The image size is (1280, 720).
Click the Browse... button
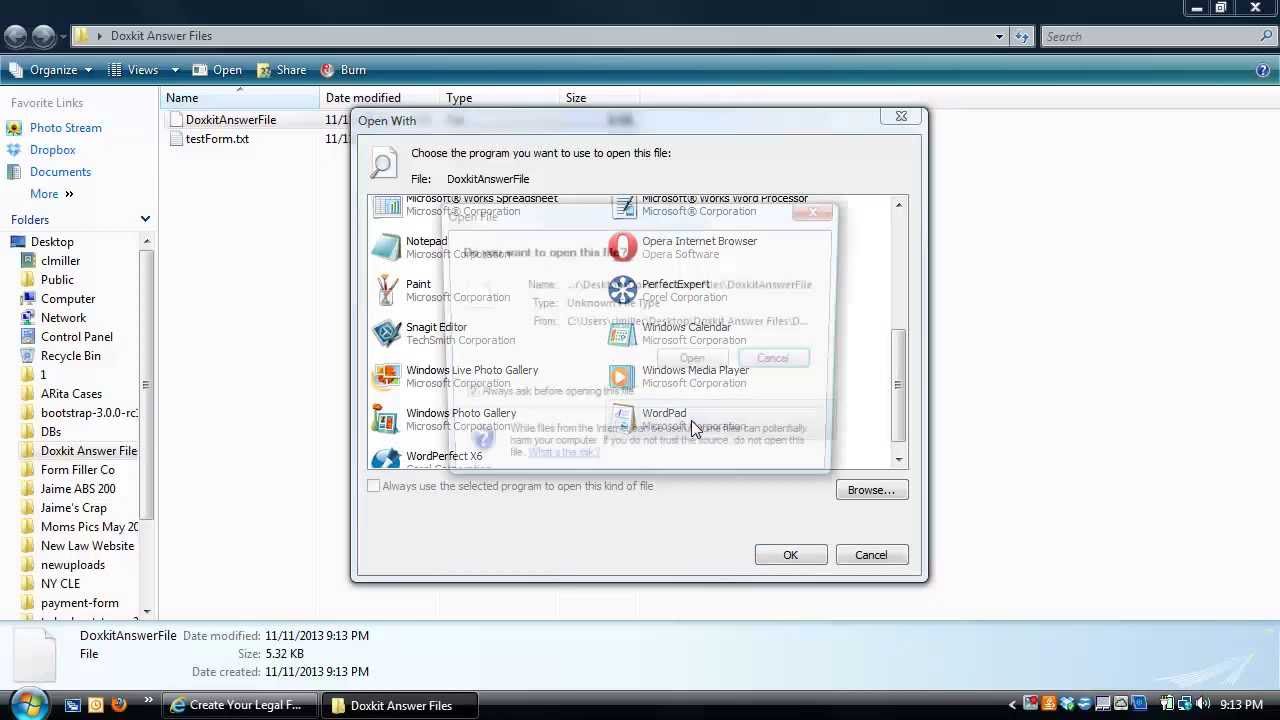(872, 490)
